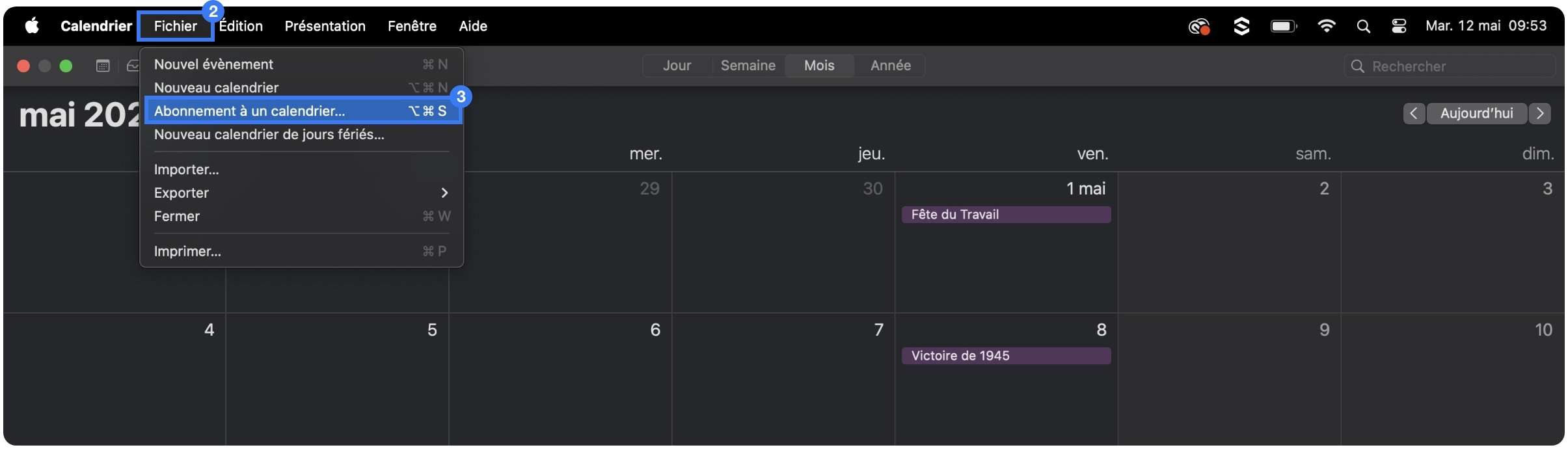Select the greyed day cell numbered 30
Image resolution: width=1568 pixels, height=454 pixels.
click(x=783, y=243)
